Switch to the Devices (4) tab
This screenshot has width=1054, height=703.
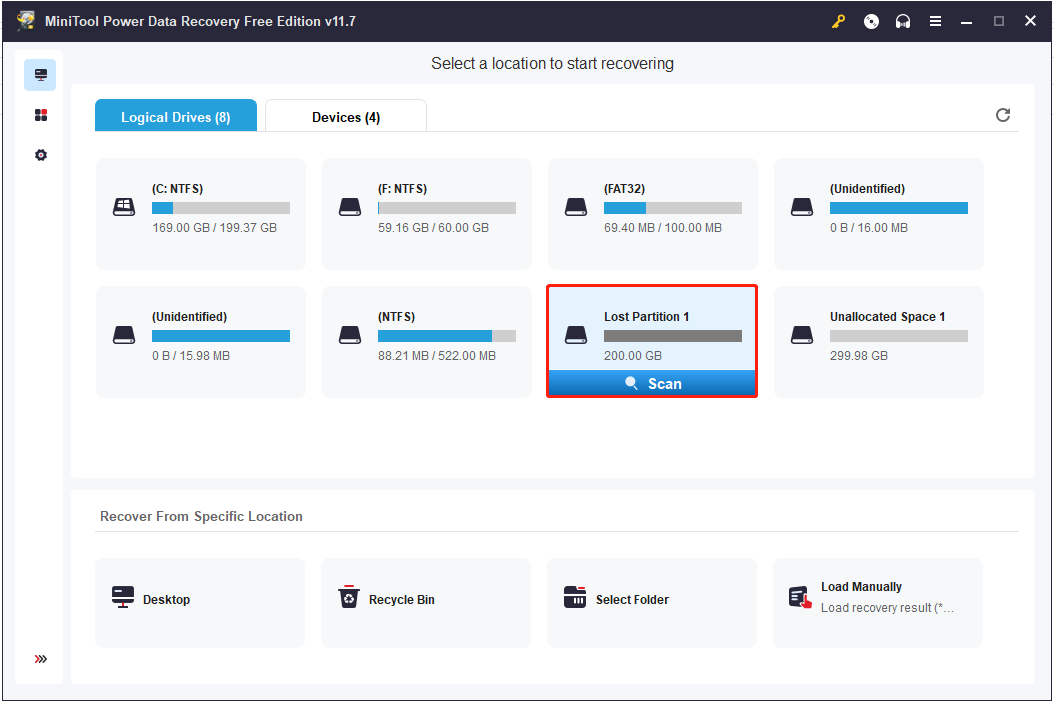(x=345, y=116)
